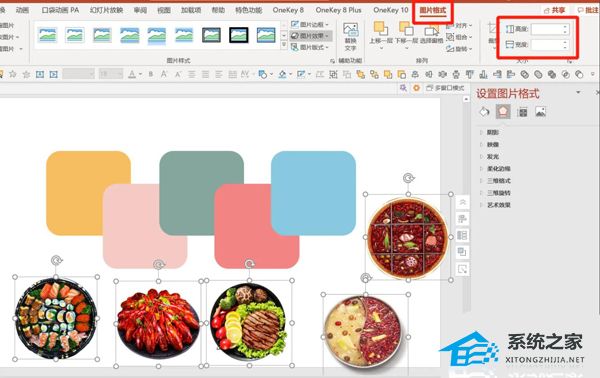
Task: Click the align right icon in quick toolbar
Action: tap(497, 74)
